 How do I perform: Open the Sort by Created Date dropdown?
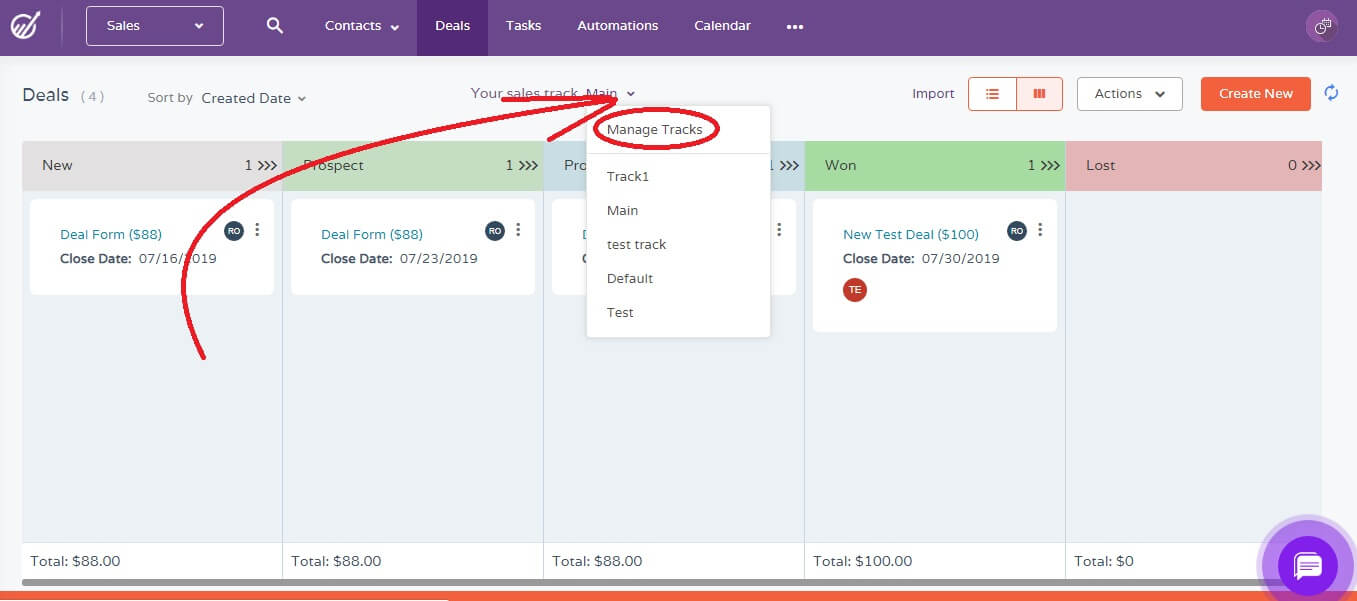[x=251, y=98]
